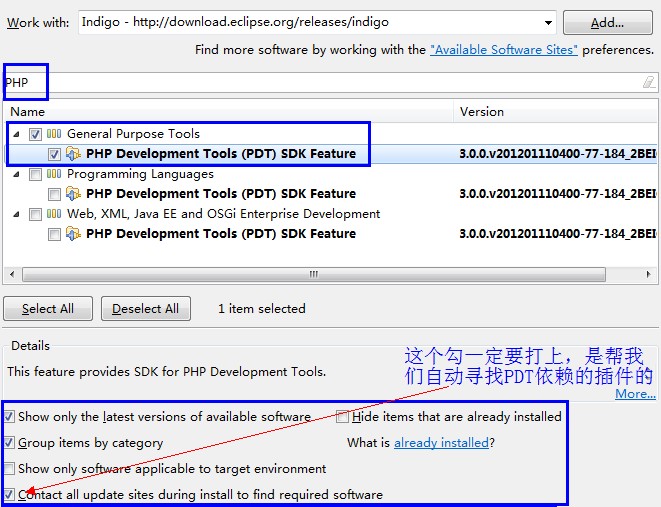Select PHP Development Tools row under Programming Languages
This screenshot has height=507, width=661.
[221, 194]
